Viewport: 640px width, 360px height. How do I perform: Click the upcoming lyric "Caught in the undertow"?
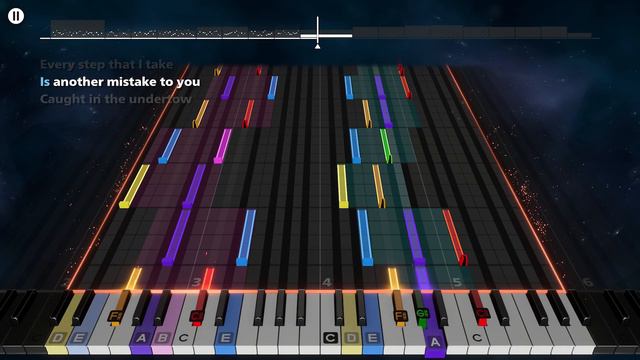pyautogui.click(x=116, y=99)
